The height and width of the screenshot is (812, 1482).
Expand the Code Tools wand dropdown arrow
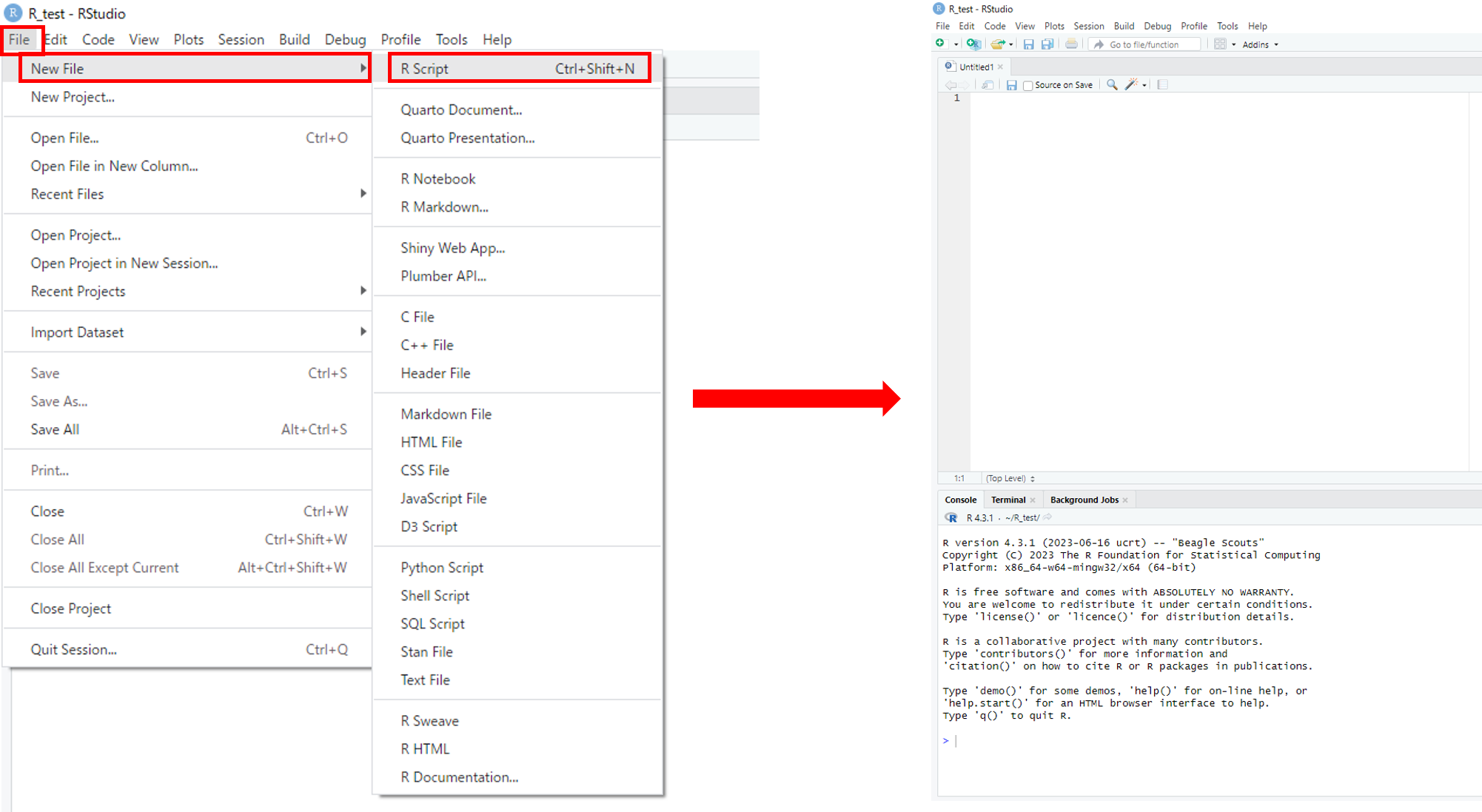tap(1144, 85)
